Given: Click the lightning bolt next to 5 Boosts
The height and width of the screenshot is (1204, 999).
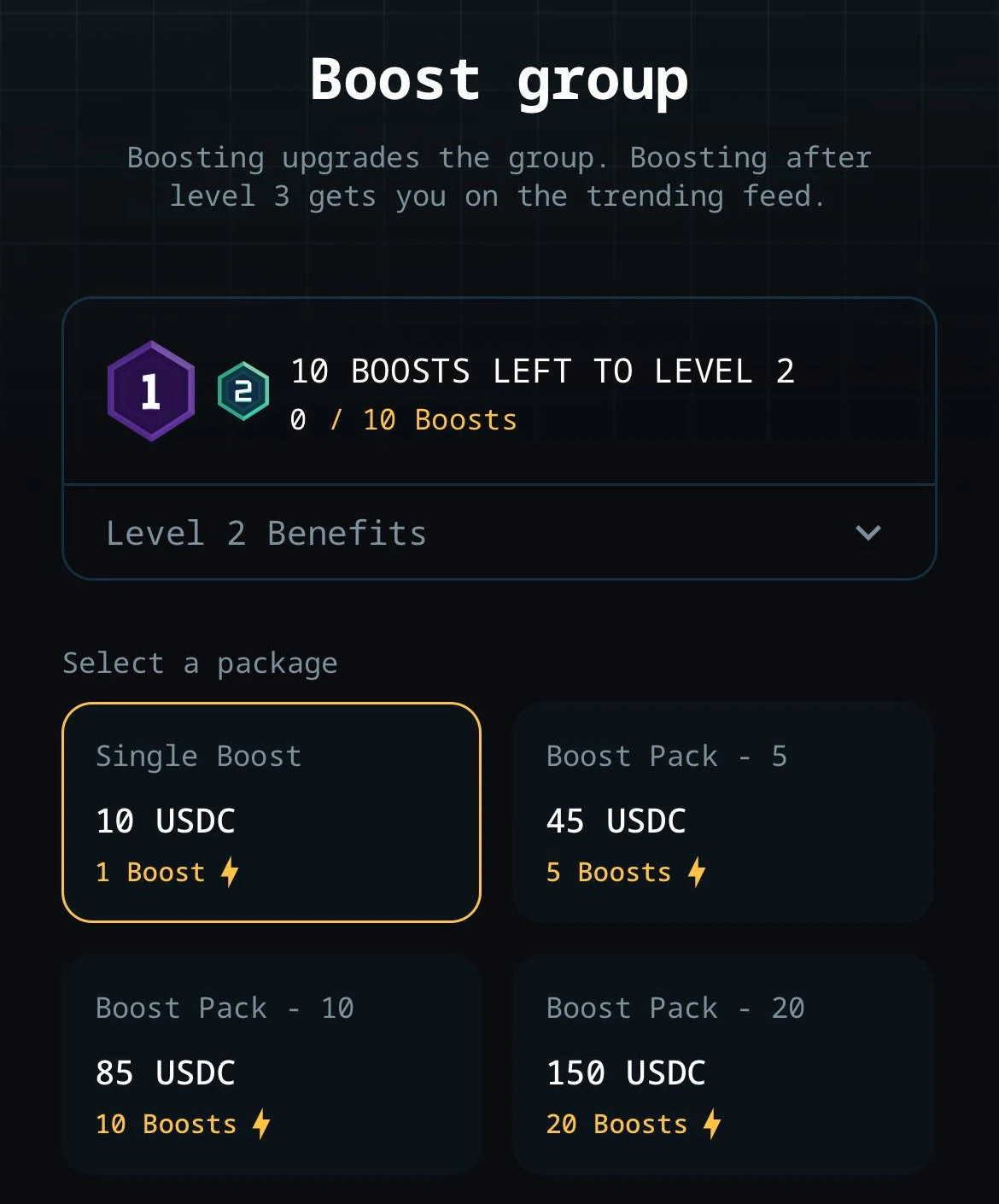Looking at the screenshot, I should pos(697,872).
